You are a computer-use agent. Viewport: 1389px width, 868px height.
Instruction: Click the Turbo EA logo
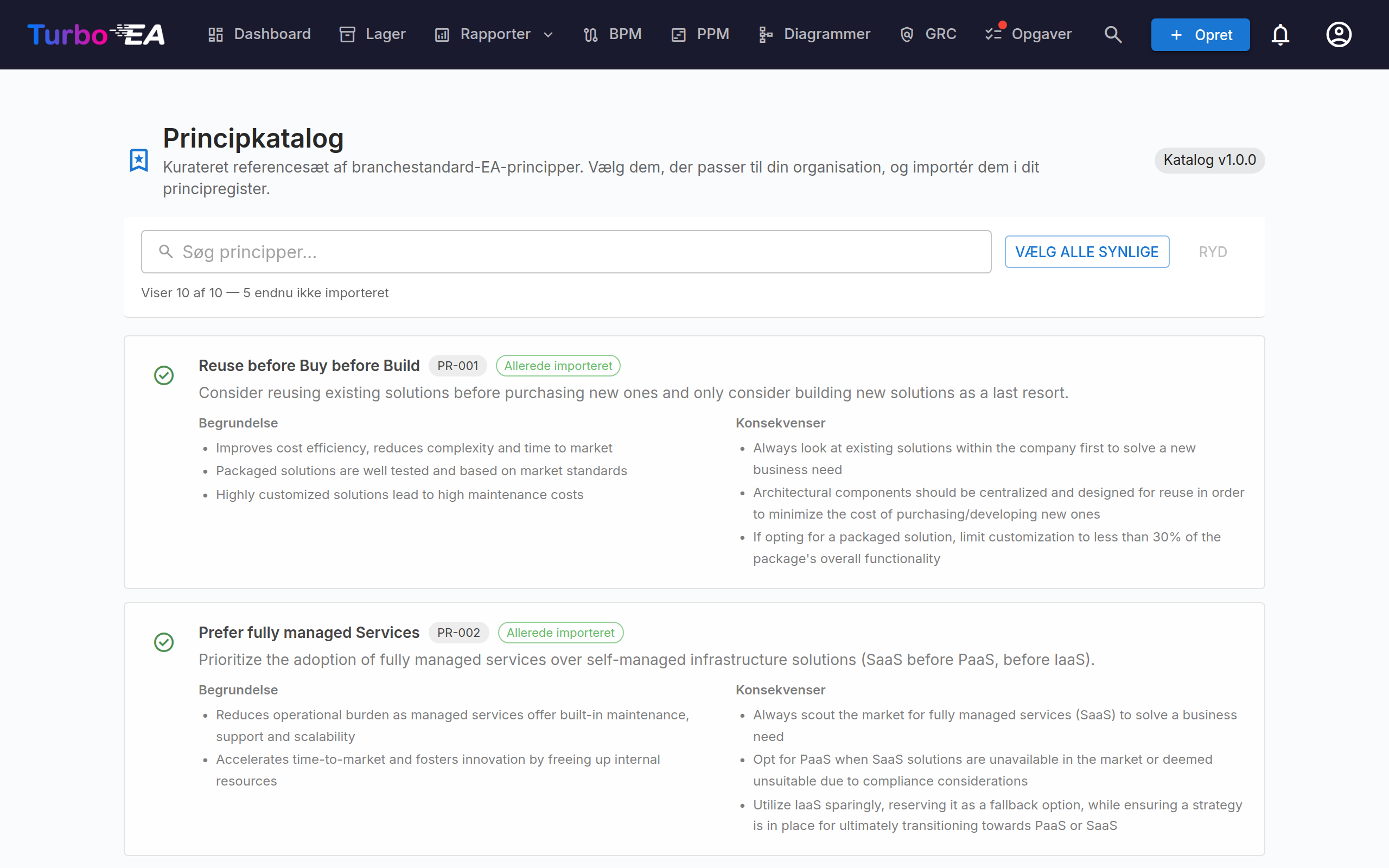[x=96, y=34]
